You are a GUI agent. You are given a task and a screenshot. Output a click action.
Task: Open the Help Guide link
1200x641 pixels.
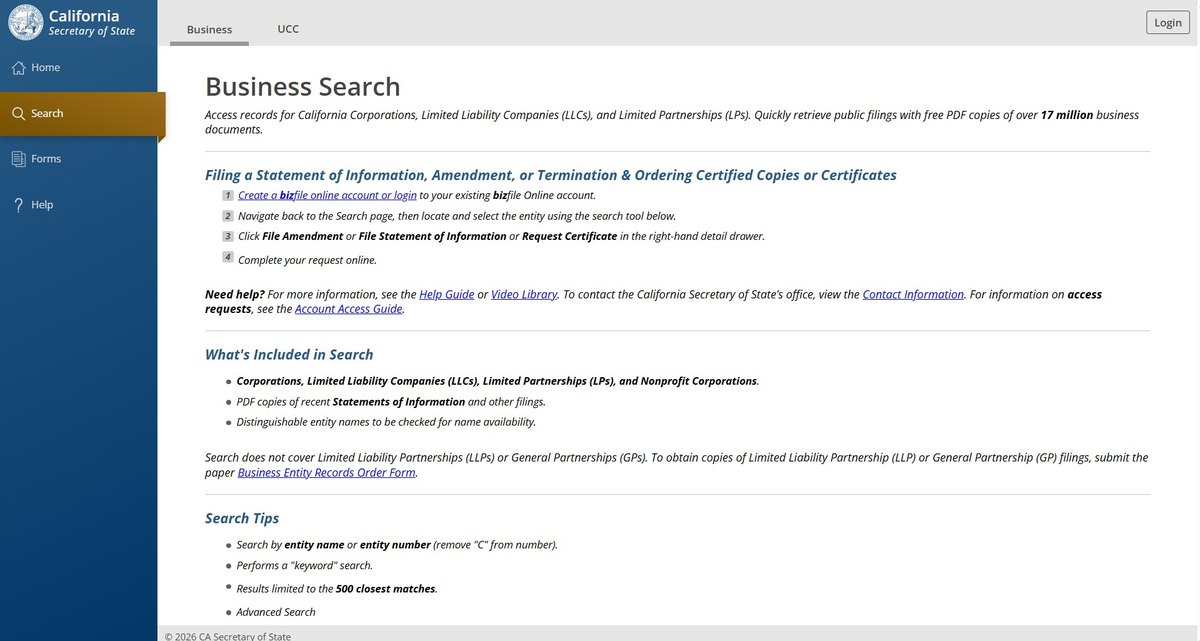(446, 295)
